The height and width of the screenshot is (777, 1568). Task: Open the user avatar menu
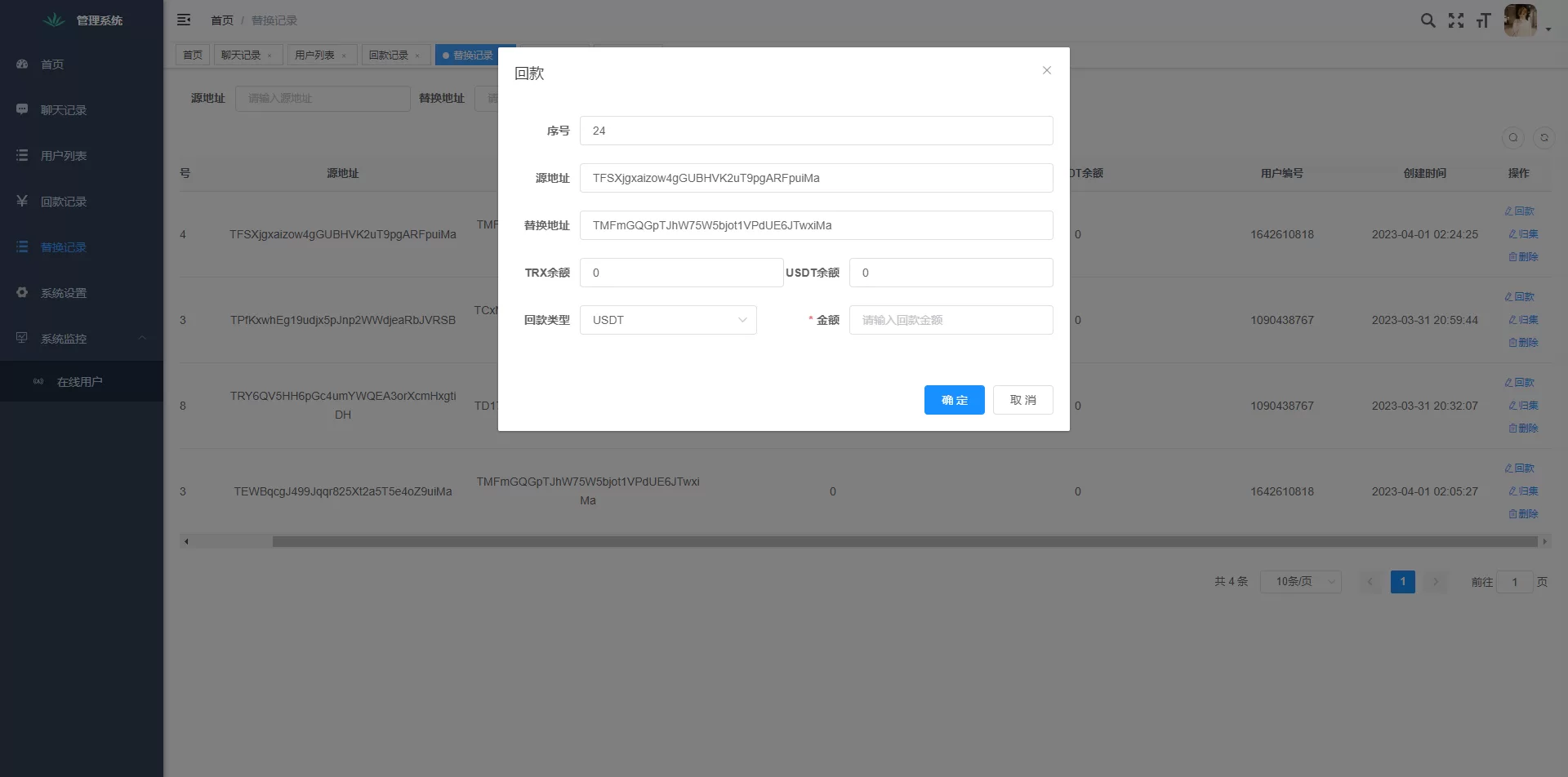(x=1520, y=20)
